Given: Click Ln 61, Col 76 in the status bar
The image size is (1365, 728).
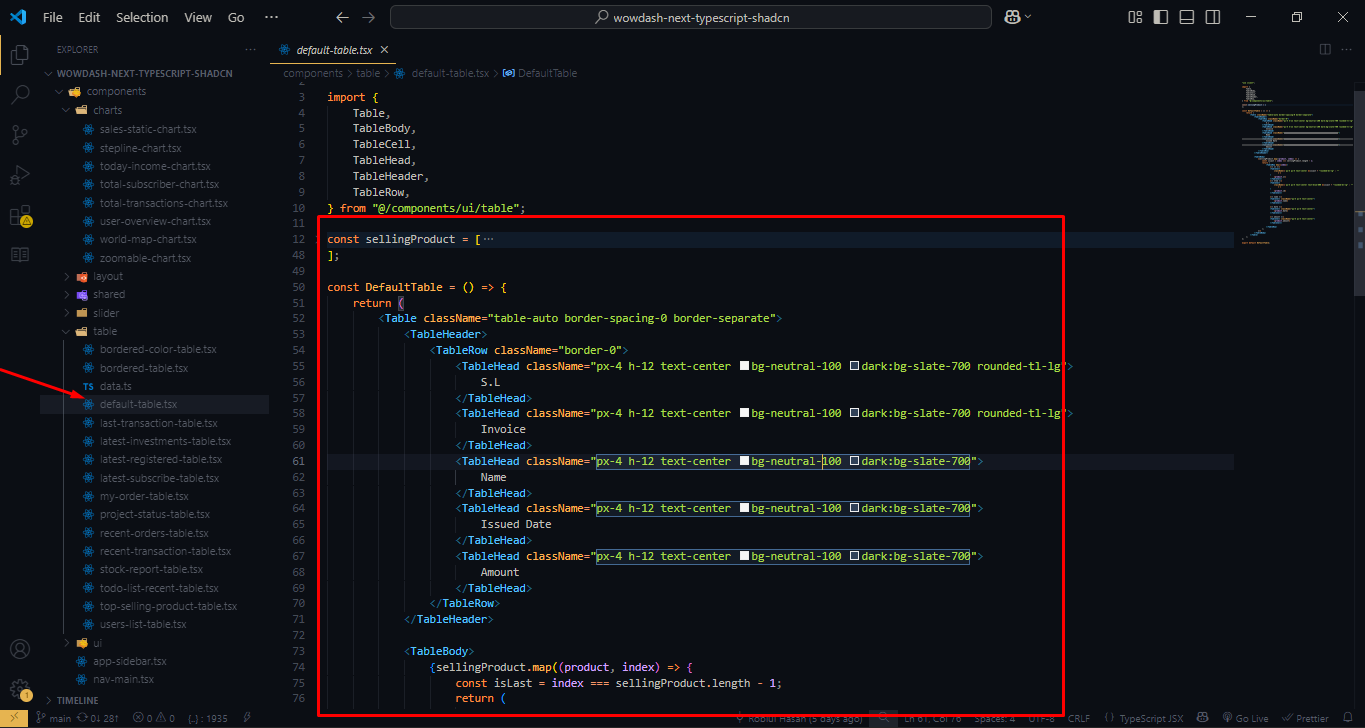Looking at the screenshot, I should [x=930, y=717].
